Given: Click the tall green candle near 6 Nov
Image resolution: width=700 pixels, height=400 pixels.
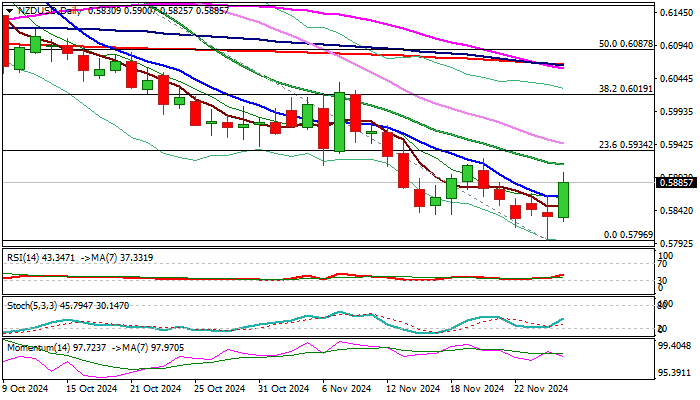Looking at the screenshot, I should pyautogui.click(x=339, y=122).
